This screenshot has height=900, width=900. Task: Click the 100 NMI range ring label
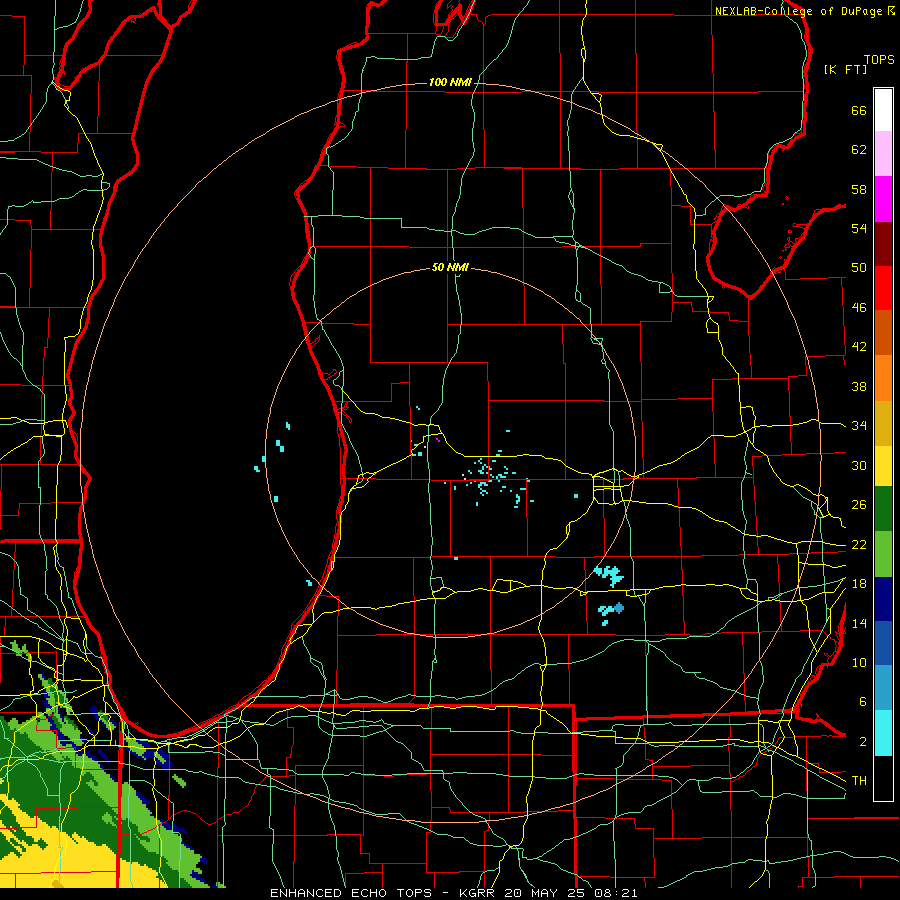pyautogui.click(x=450, y=83)
